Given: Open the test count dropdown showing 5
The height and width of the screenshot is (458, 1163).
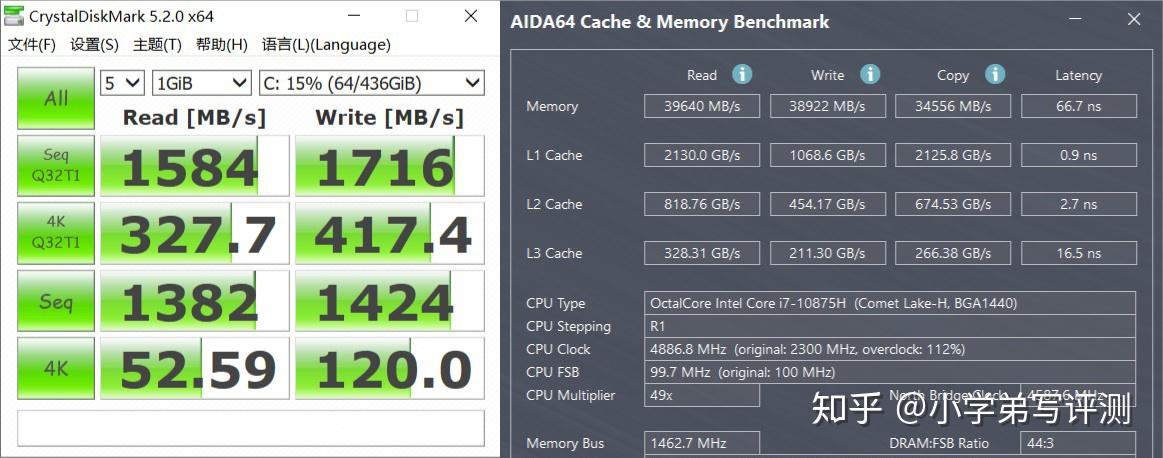Looking at the screenshot, I should (x=123, y=83).
